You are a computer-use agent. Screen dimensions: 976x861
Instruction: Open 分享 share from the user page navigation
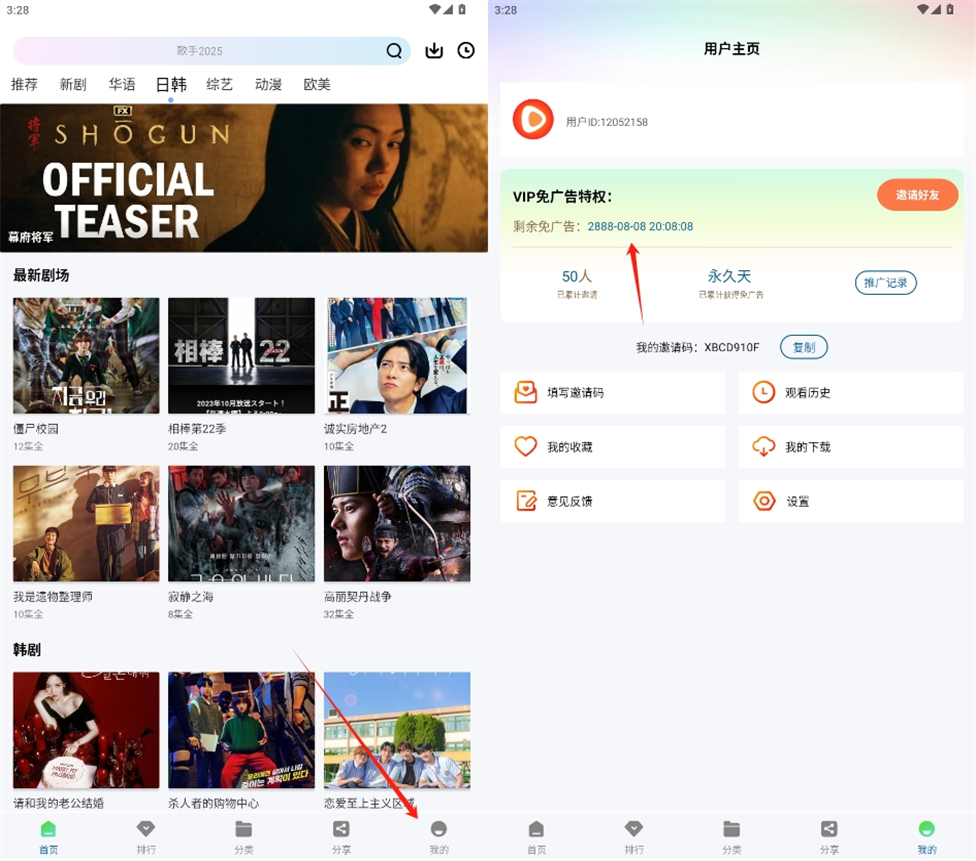[829, 836]
